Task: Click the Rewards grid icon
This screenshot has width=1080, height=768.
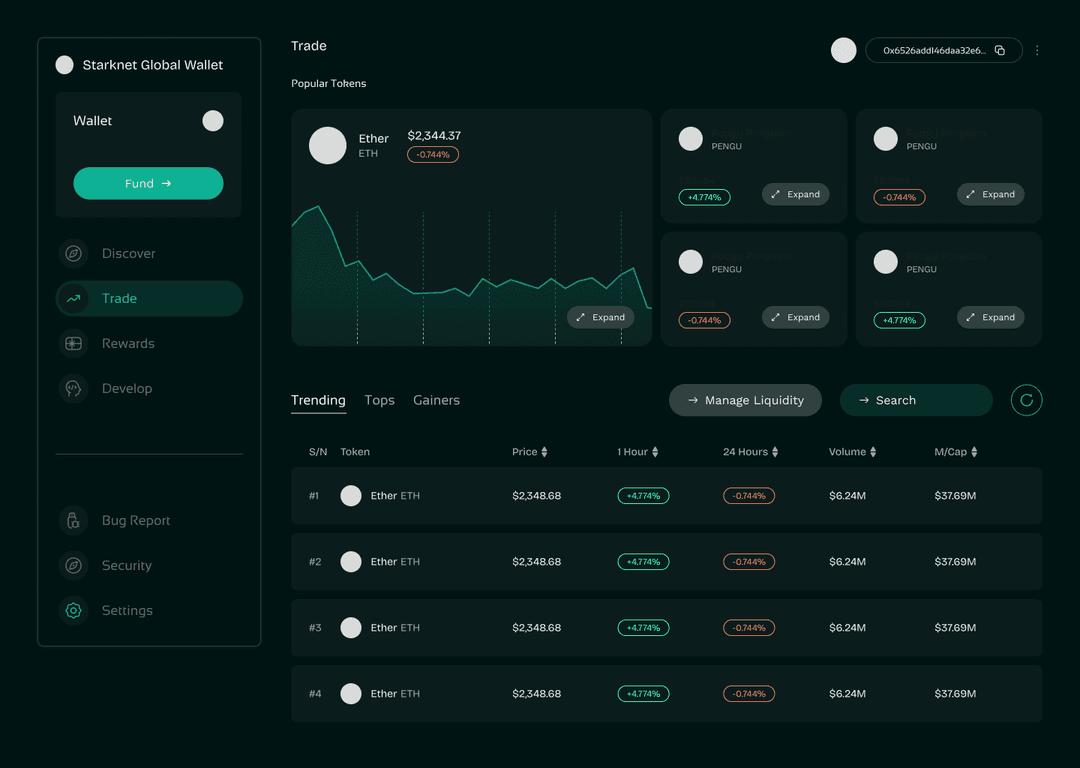Action: (73, 343)
